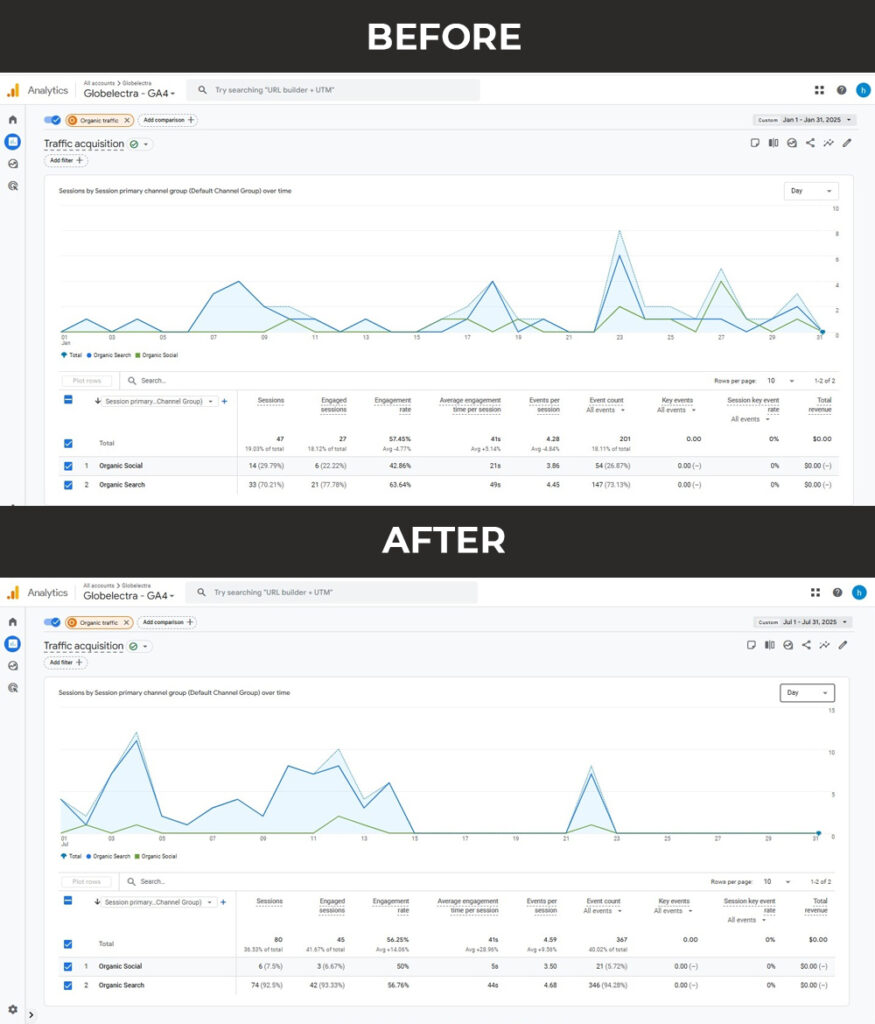Open Admin settings gear at bottom left
This screenshot has height=1024, width=875.
(x=12, y=1009)
